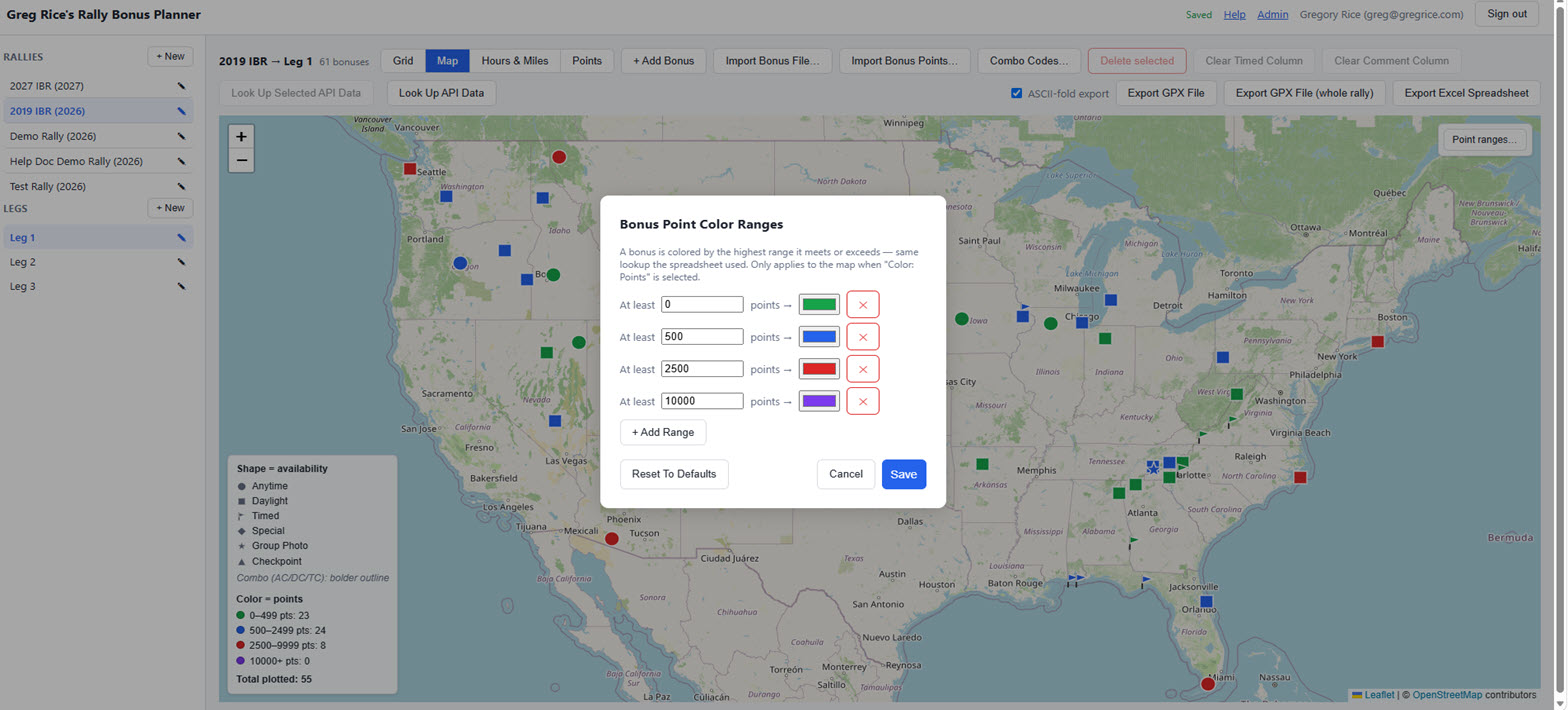Switch to the Grid tab
Screen dimensions: 1568x710
tap(403, 61)
